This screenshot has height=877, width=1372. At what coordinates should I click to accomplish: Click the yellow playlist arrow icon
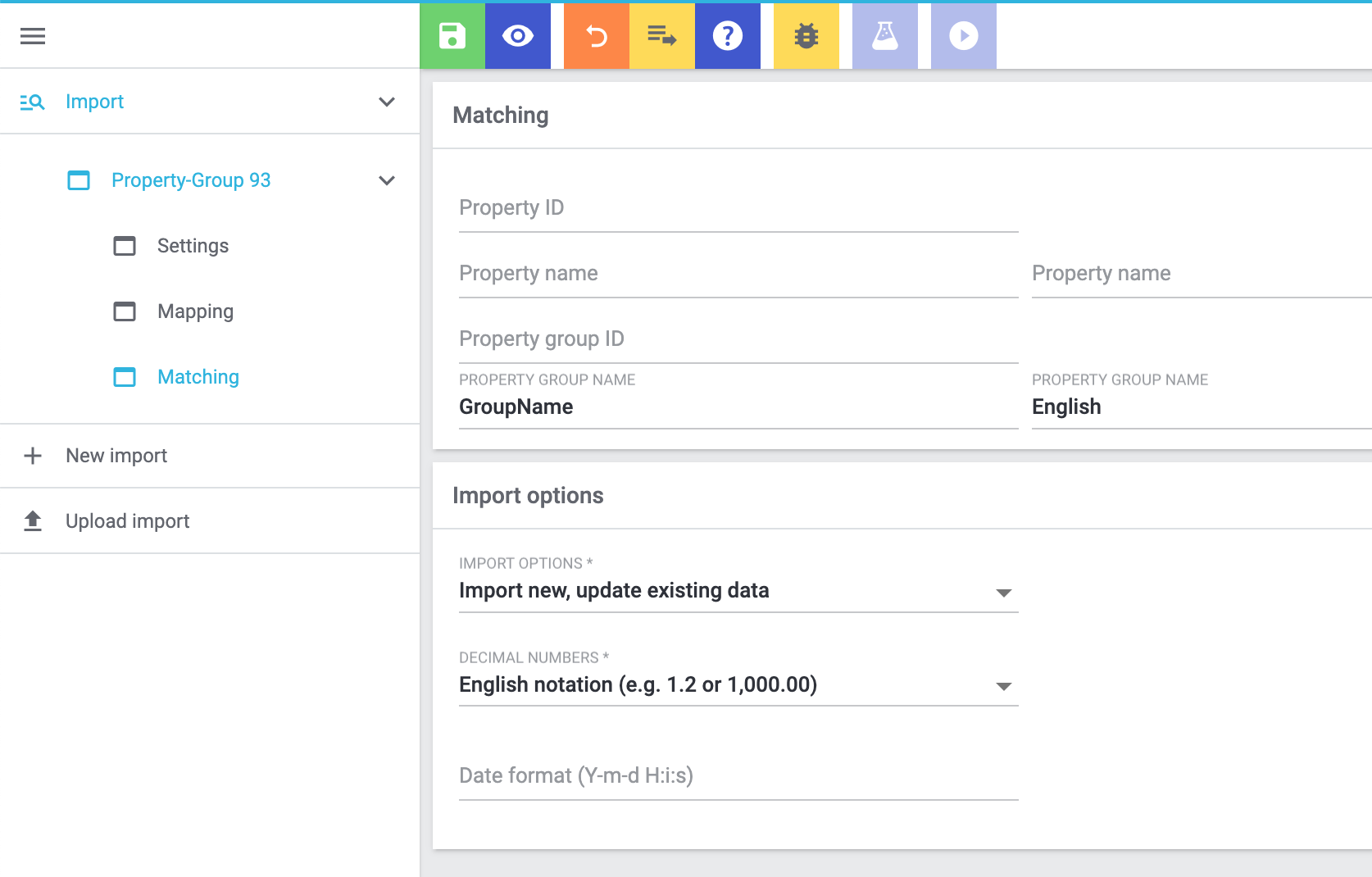pyautogui.click(x=661, y=36)
